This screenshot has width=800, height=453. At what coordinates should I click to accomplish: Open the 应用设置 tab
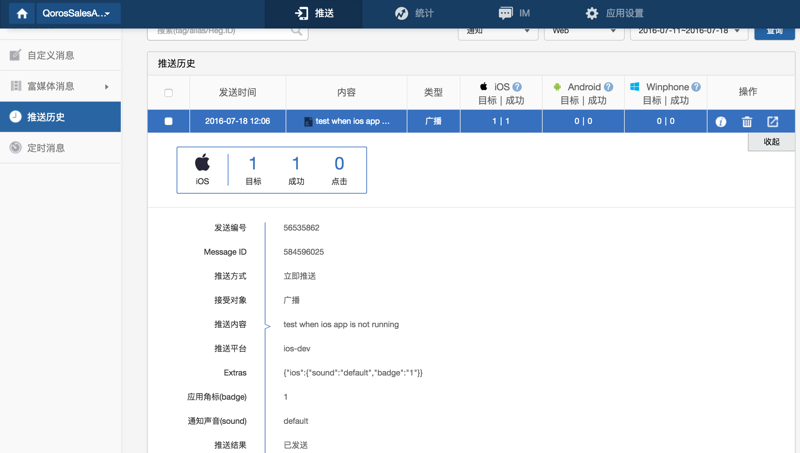(x=614, y=13)
